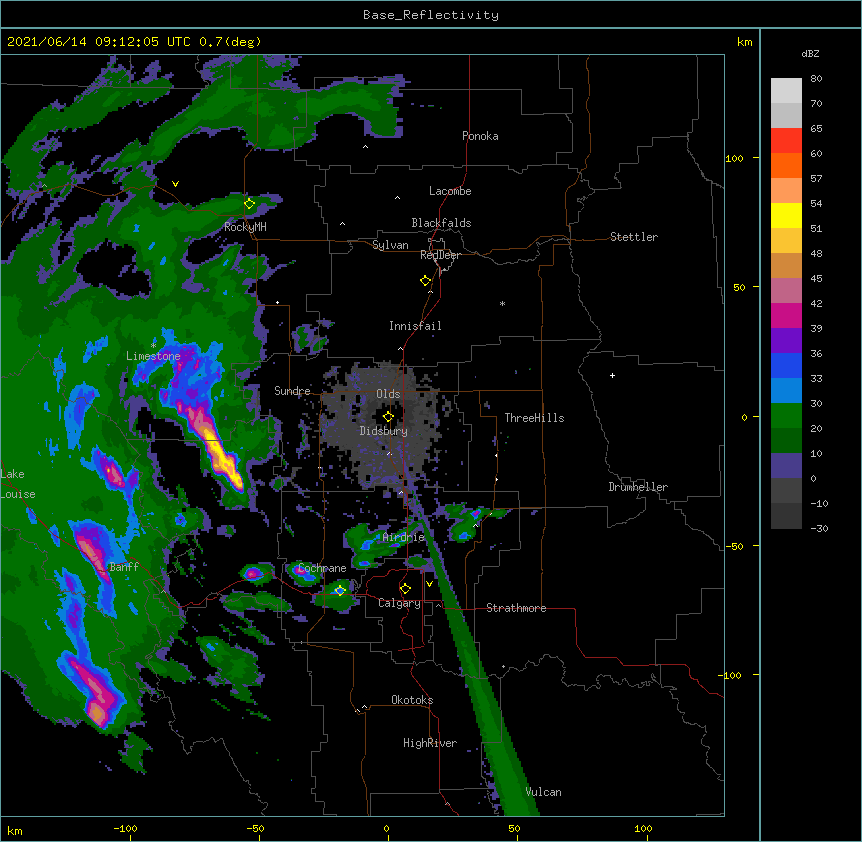Select the Strathmore label
This screenshot has width=862, height=842.
coord(516,608)
